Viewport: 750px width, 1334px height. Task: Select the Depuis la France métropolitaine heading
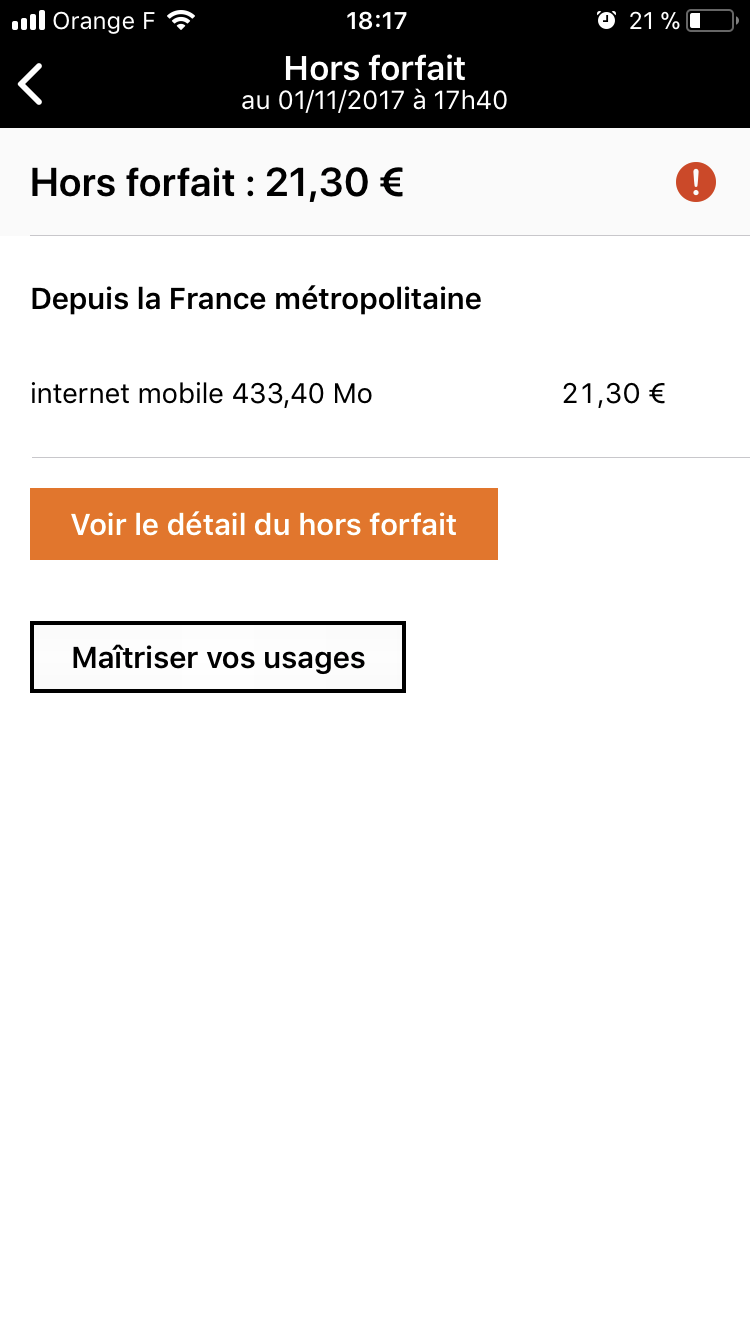[256, 298]
